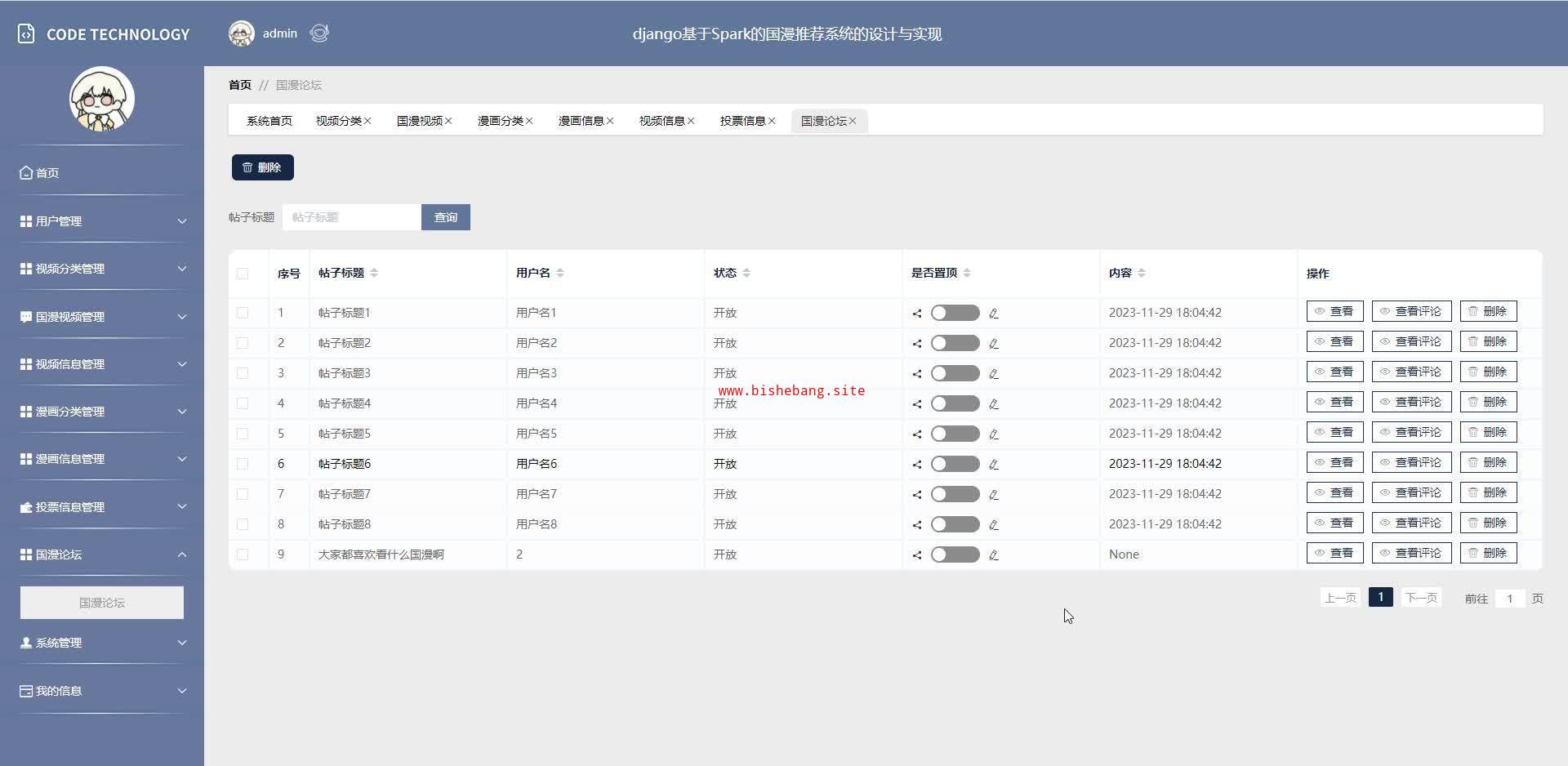Screen dimensions: 1568x766
Task: Click the 帖子标题 search input field
Action: (x=351, y=217)
